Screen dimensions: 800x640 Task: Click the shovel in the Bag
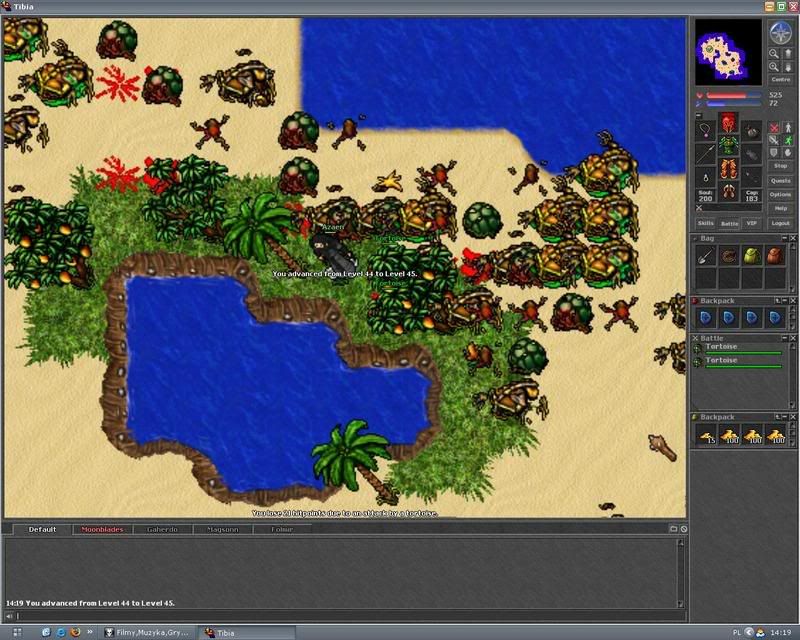(706, 255)
